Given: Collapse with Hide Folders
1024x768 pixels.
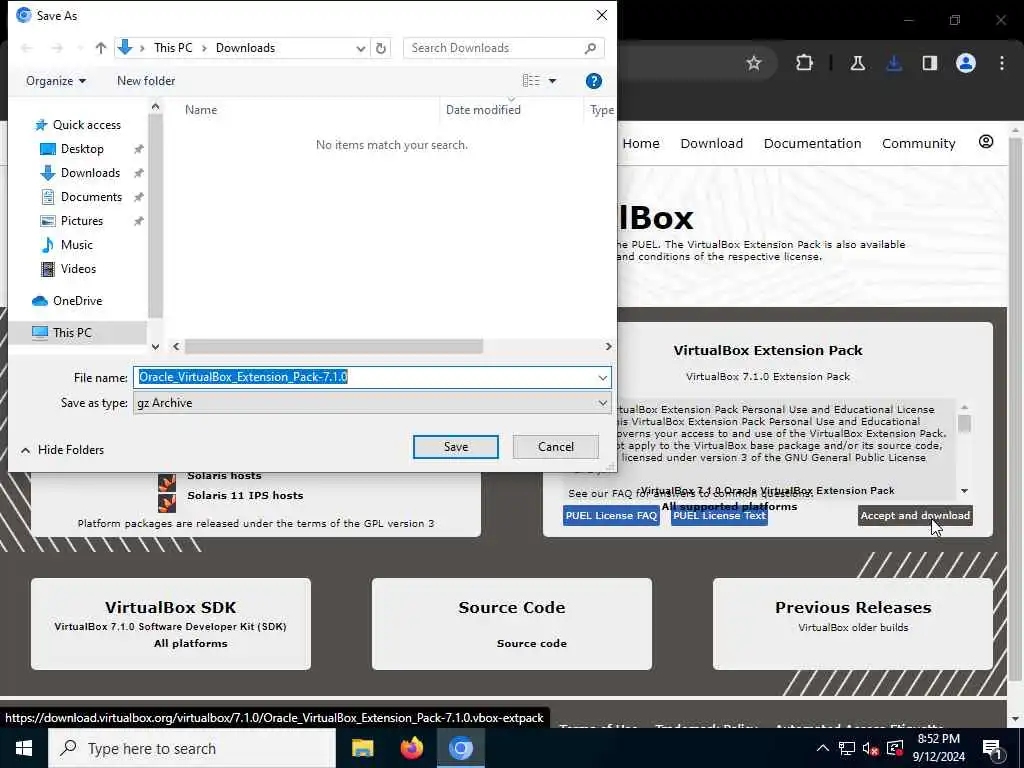Looking at the screenshot, I should (63, 450).
